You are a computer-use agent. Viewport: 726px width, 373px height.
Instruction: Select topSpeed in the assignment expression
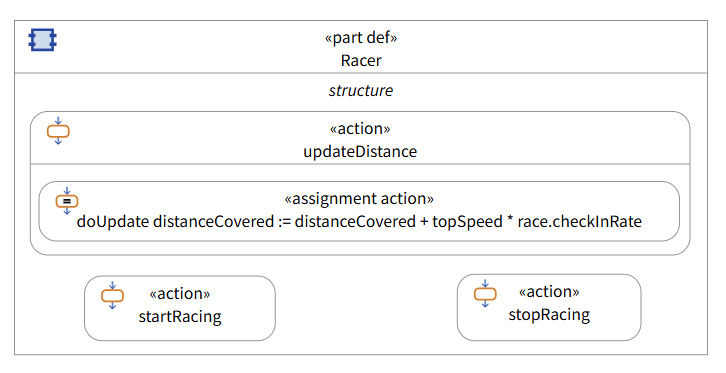(467, 222)
